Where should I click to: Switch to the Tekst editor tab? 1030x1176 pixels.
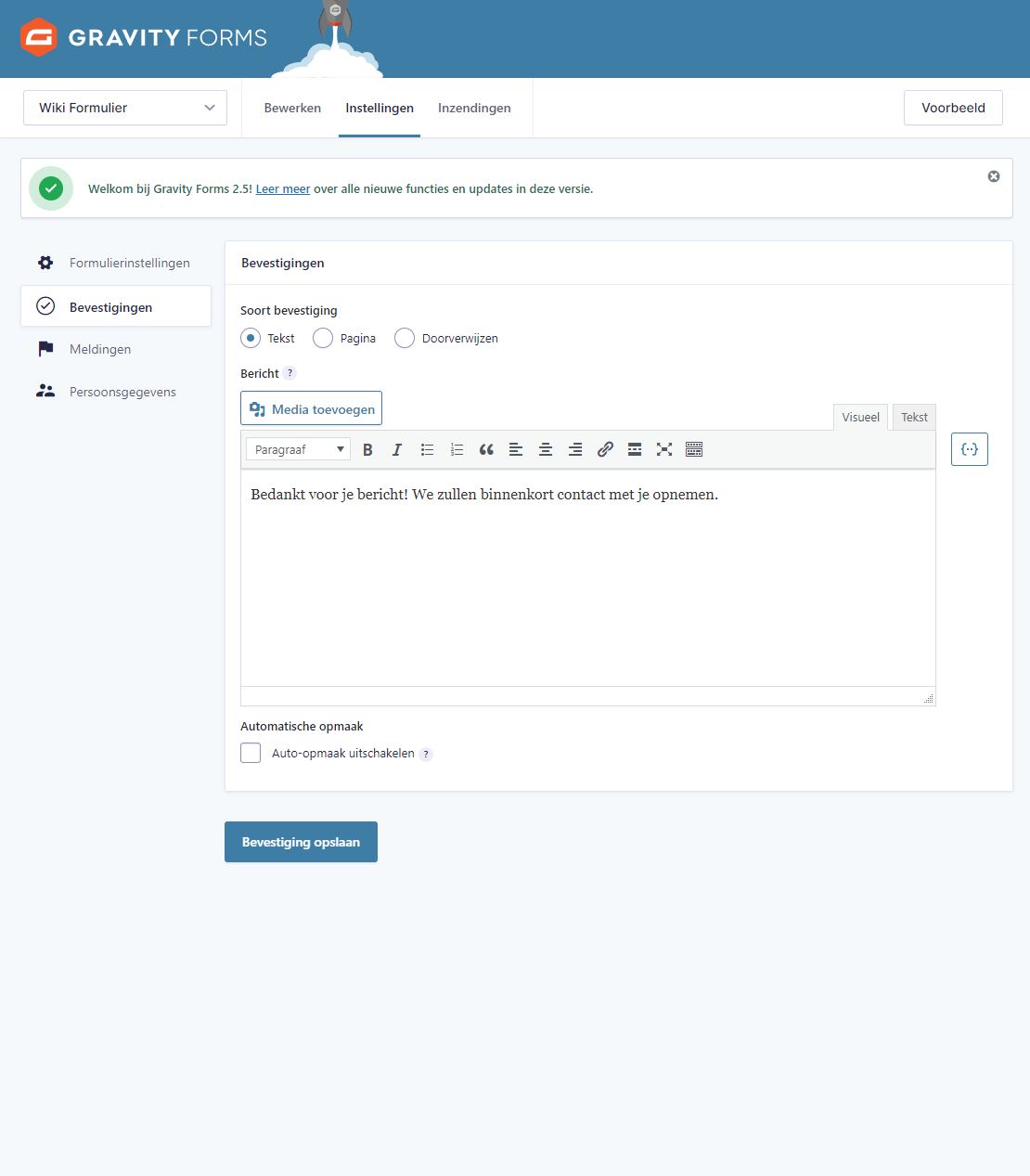(914, 418)
